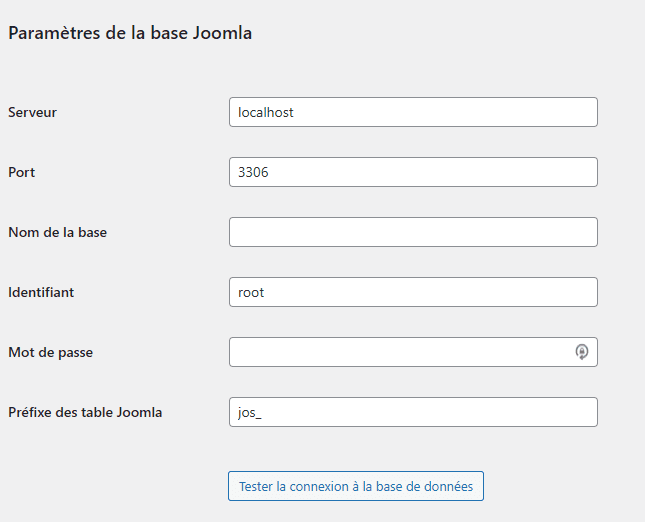Click the 'Paramètres de la base Joomla' heading
Image resolution: width=645 pixels, height=522 pixels.
[x=130, y=33]
